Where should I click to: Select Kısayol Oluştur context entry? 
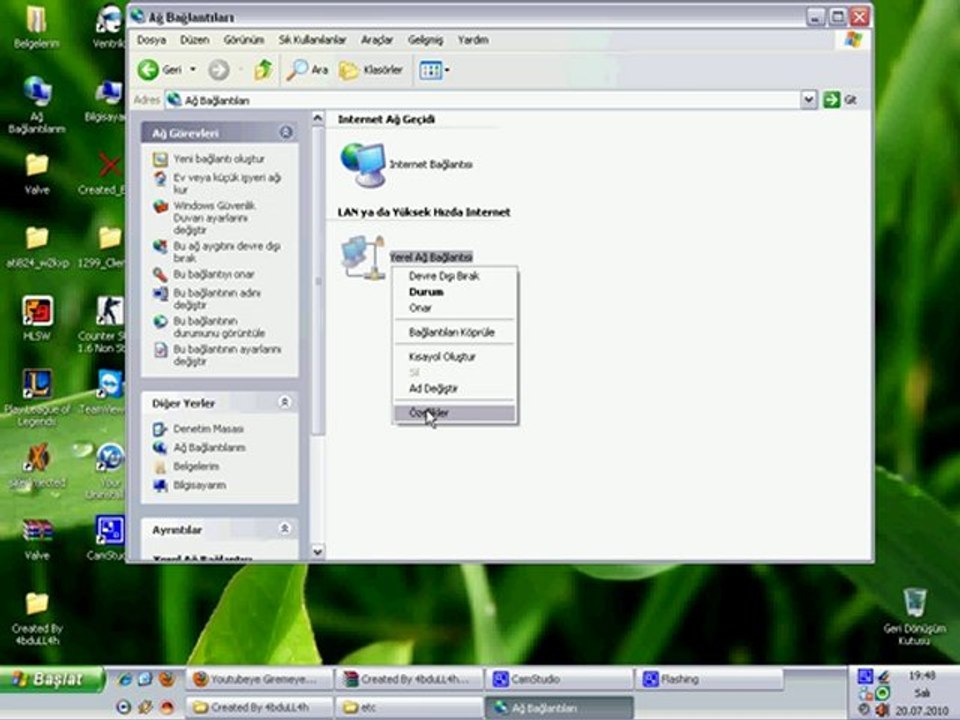(x=455, y=356)
